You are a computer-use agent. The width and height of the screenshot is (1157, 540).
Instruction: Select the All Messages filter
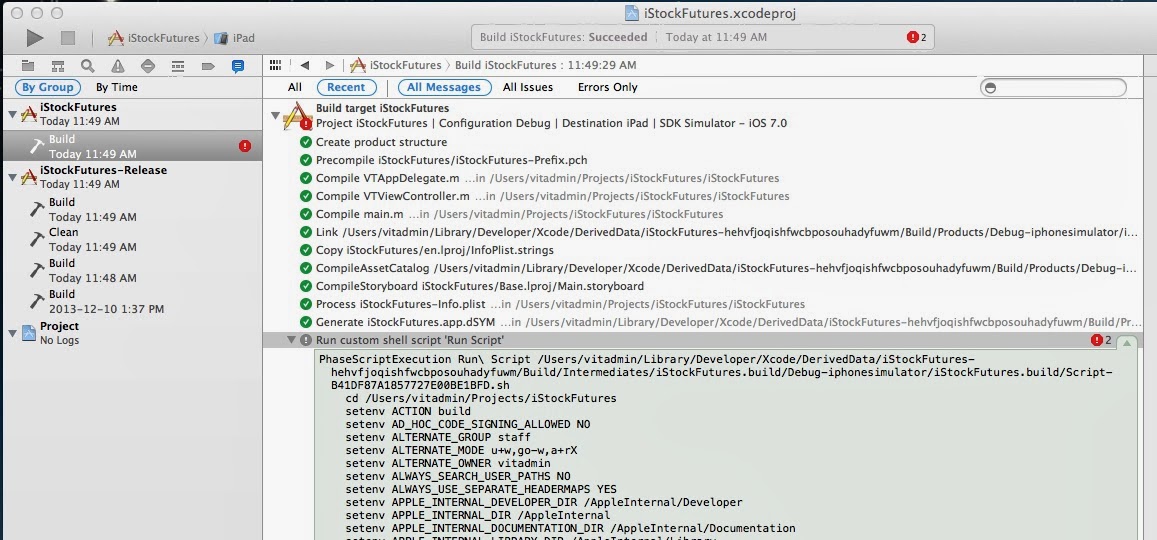[x=444, y=87]
